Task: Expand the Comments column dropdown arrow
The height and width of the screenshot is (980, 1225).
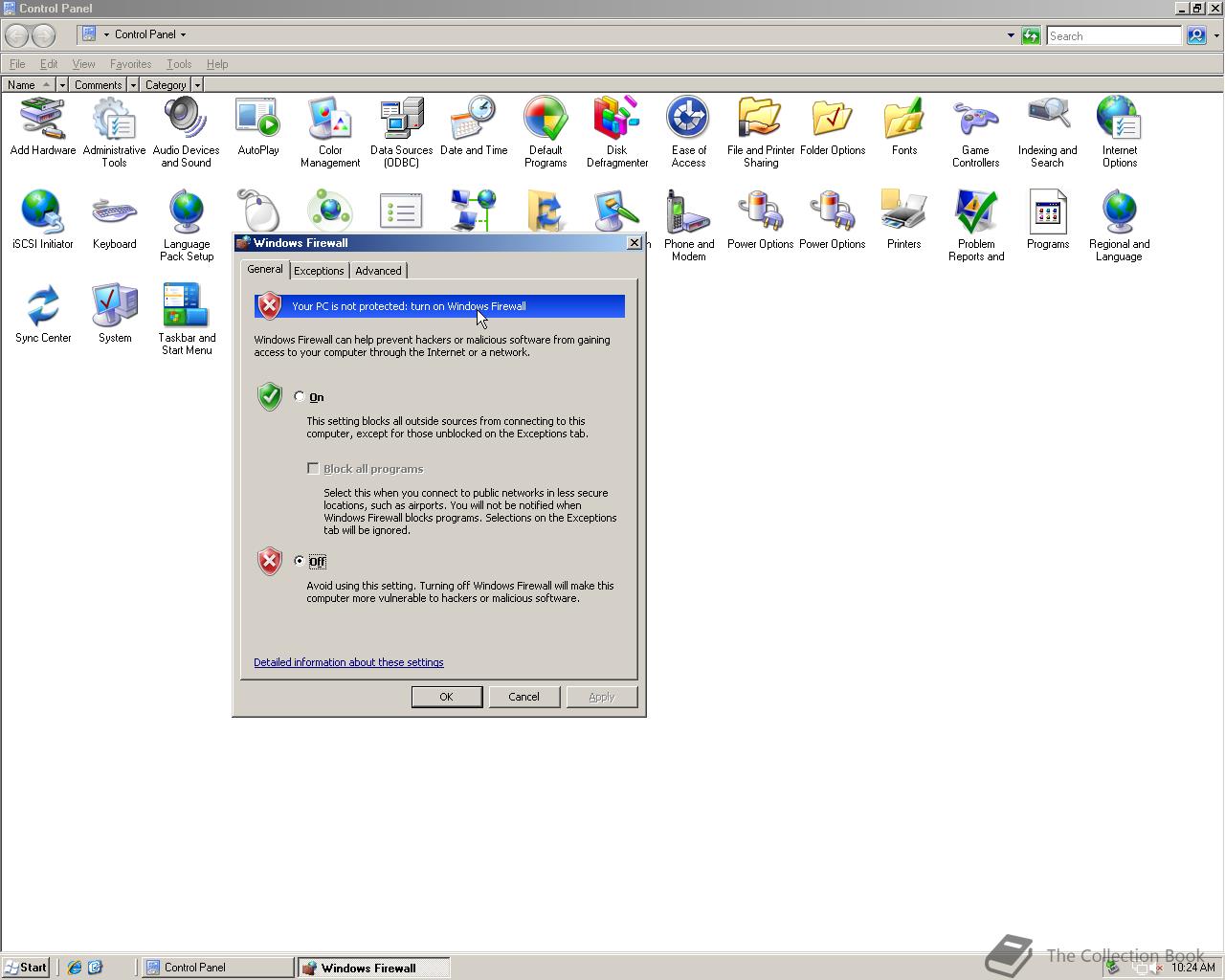Action: 133,85
